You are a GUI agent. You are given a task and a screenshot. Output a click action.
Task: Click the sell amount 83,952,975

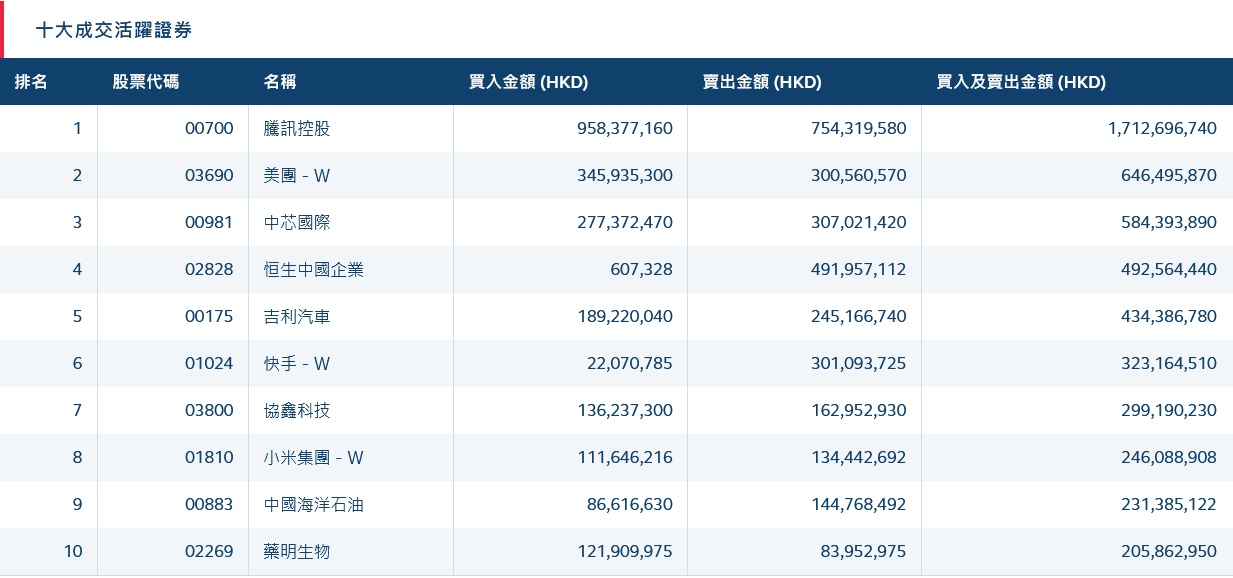coord(864,551)
